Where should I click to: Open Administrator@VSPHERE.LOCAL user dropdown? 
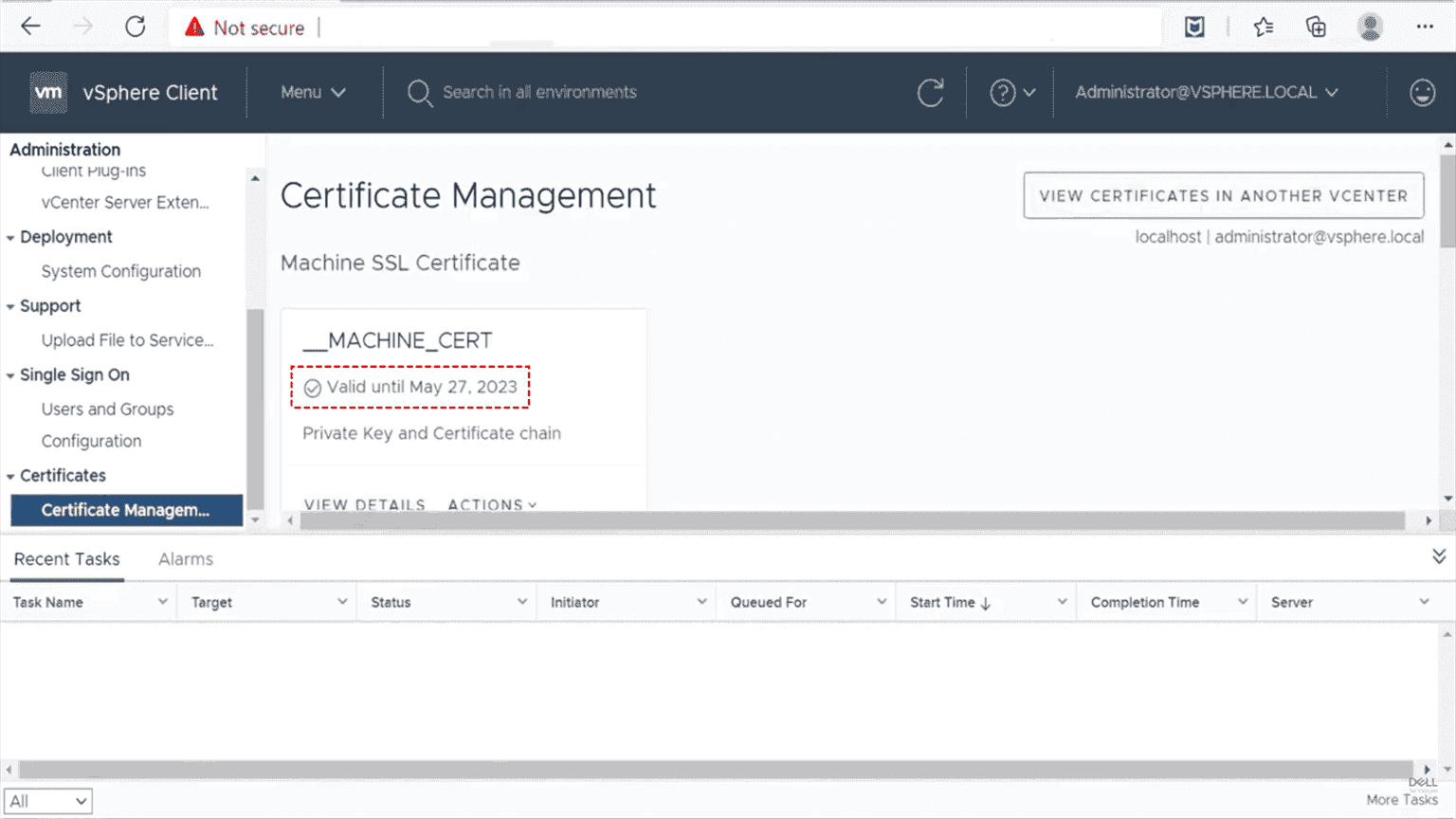[x=1206, y=93]
